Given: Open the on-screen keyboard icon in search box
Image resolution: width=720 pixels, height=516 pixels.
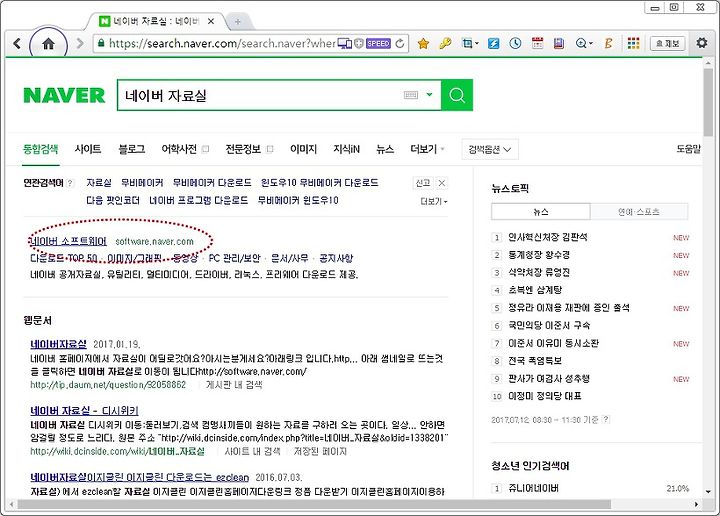Looking at the screenshot, I should coord(411,95).
